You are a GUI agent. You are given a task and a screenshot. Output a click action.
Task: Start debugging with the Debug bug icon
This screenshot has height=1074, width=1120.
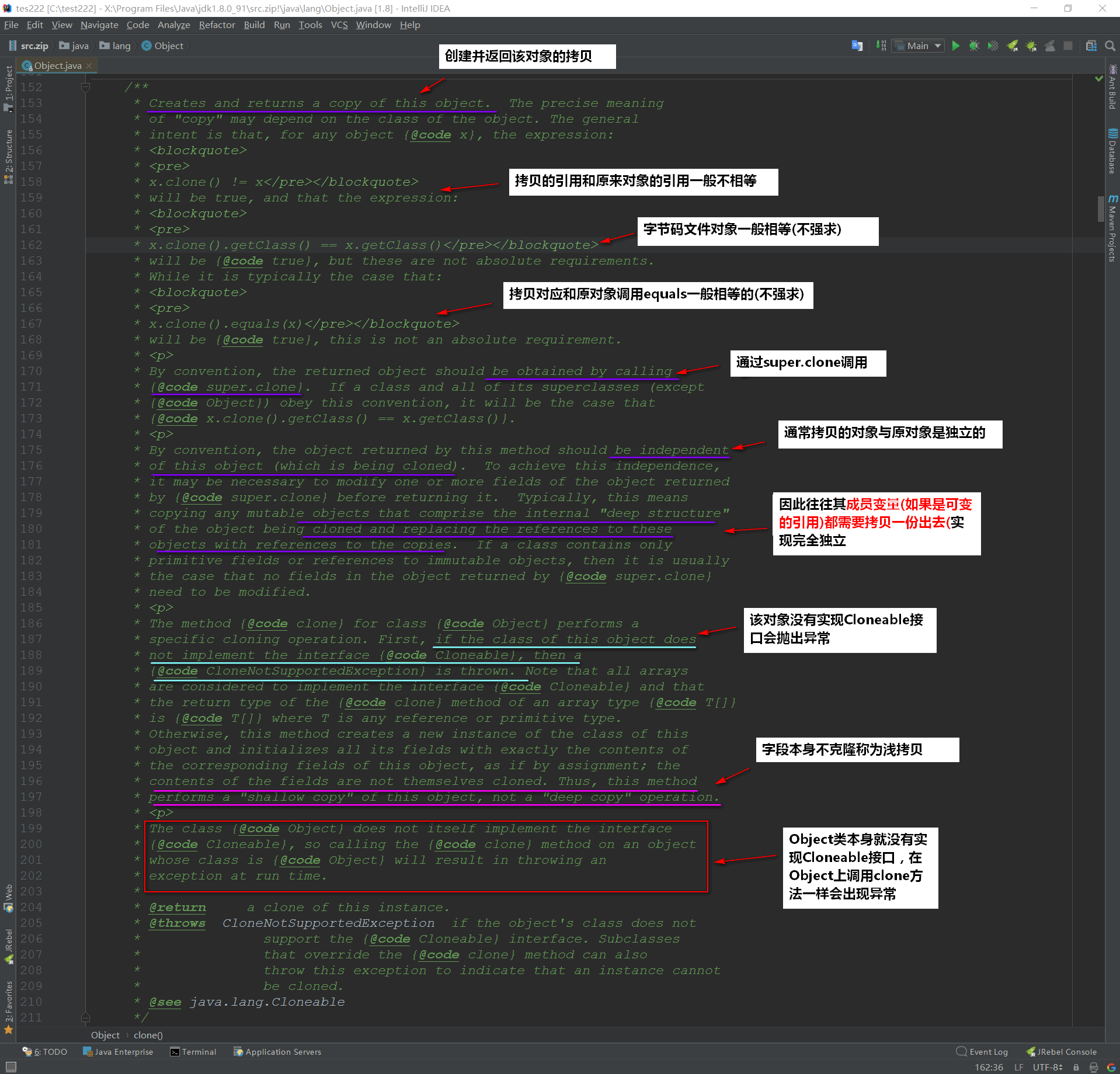[974, 46]
